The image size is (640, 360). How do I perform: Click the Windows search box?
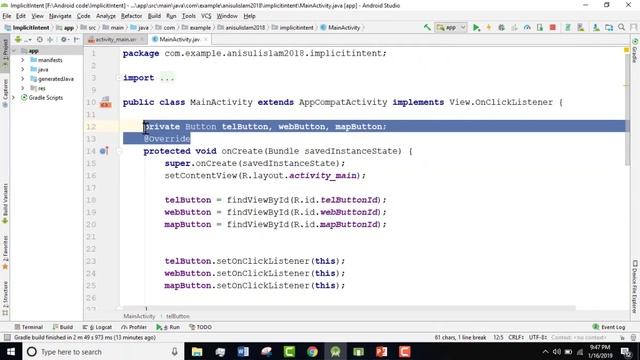pyautogui.click(x=102, y=351)
